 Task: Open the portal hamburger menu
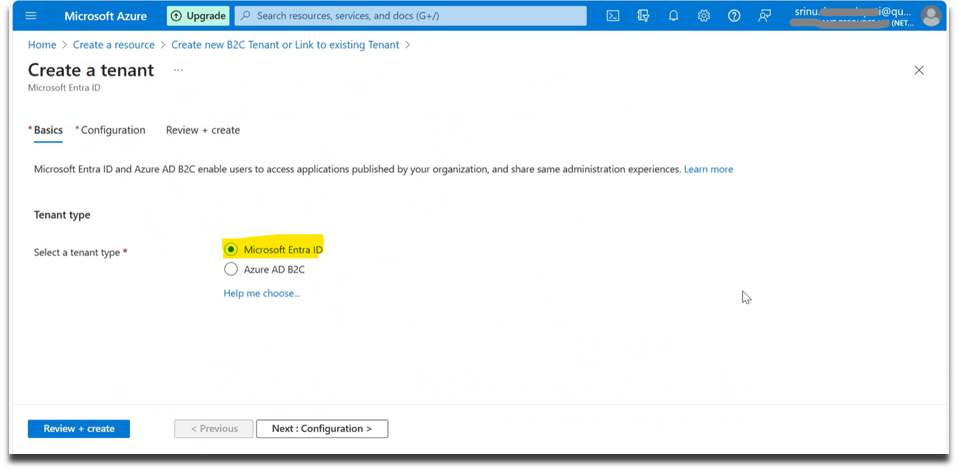coord(31,16)
